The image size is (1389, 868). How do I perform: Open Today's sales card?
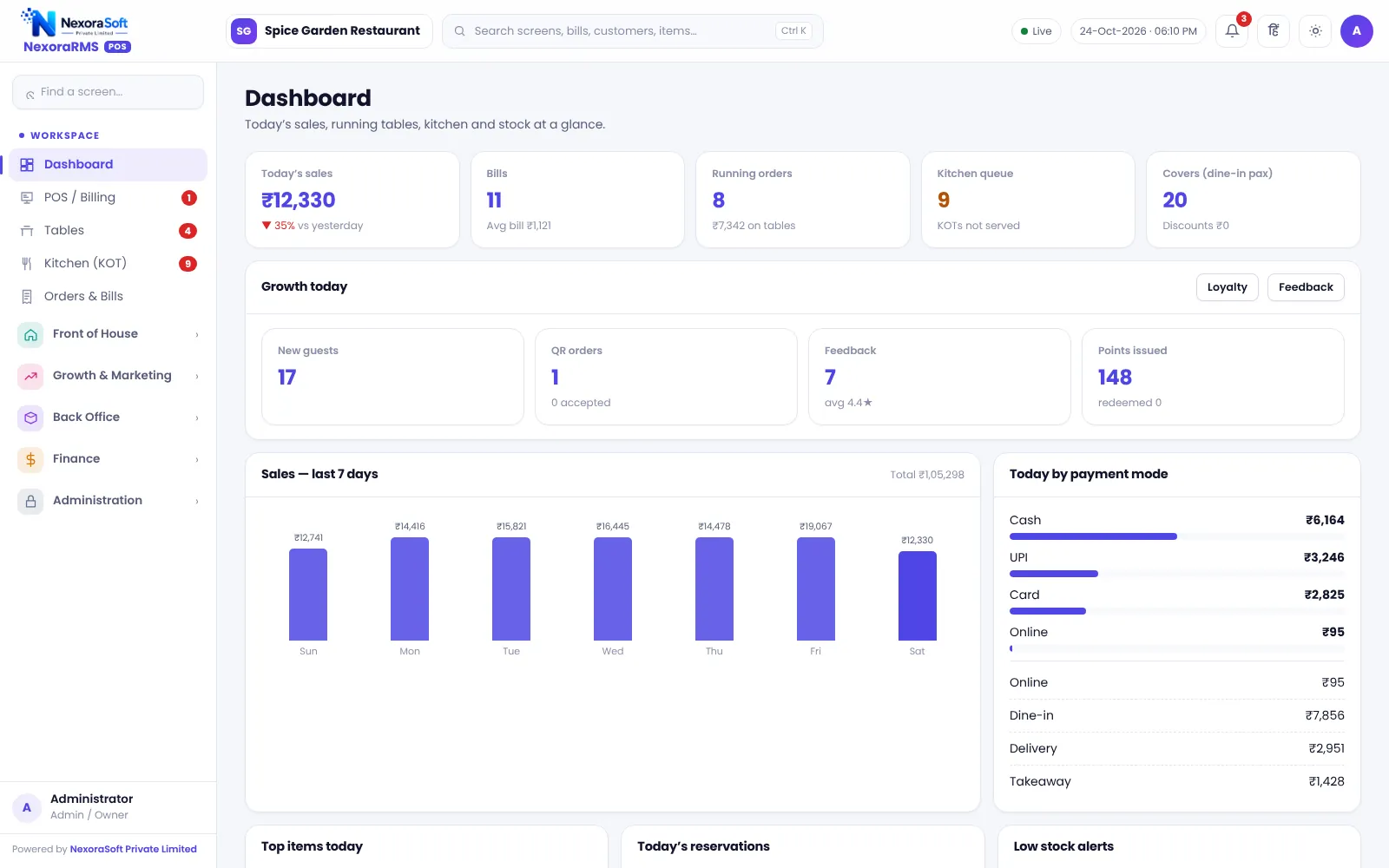[352, 200]
